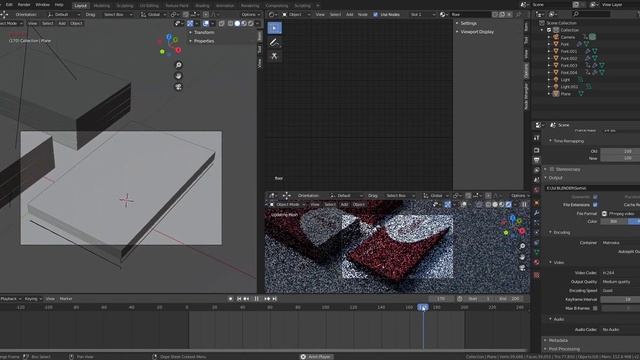This screenshot has width=640, height=360.
Task: Jump to the start frame
Action: pyautogui.click(x=239, y=299)
